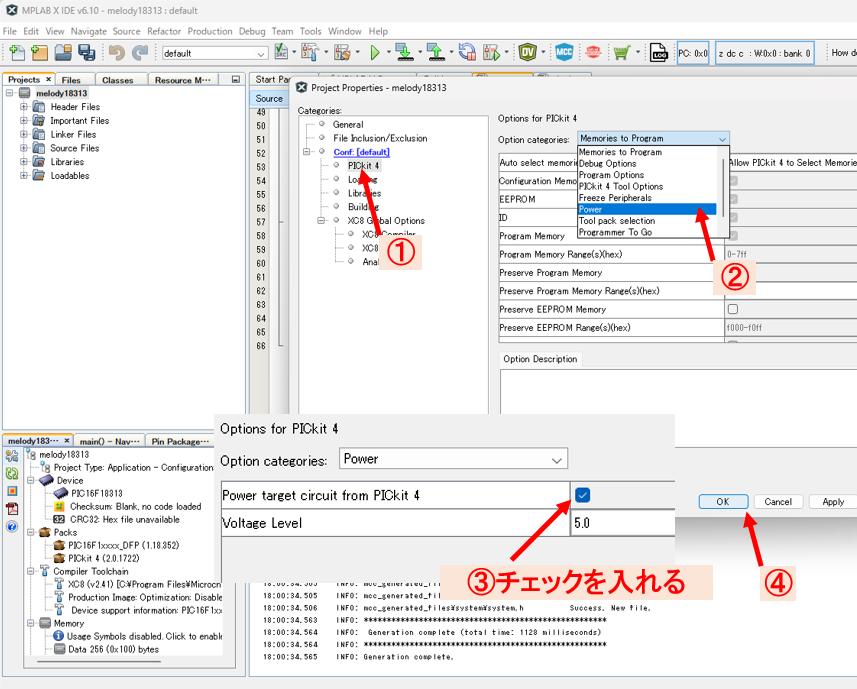Screen dimensions: 857x689
Task: Open the Production menu
Action: click(210, 31)
